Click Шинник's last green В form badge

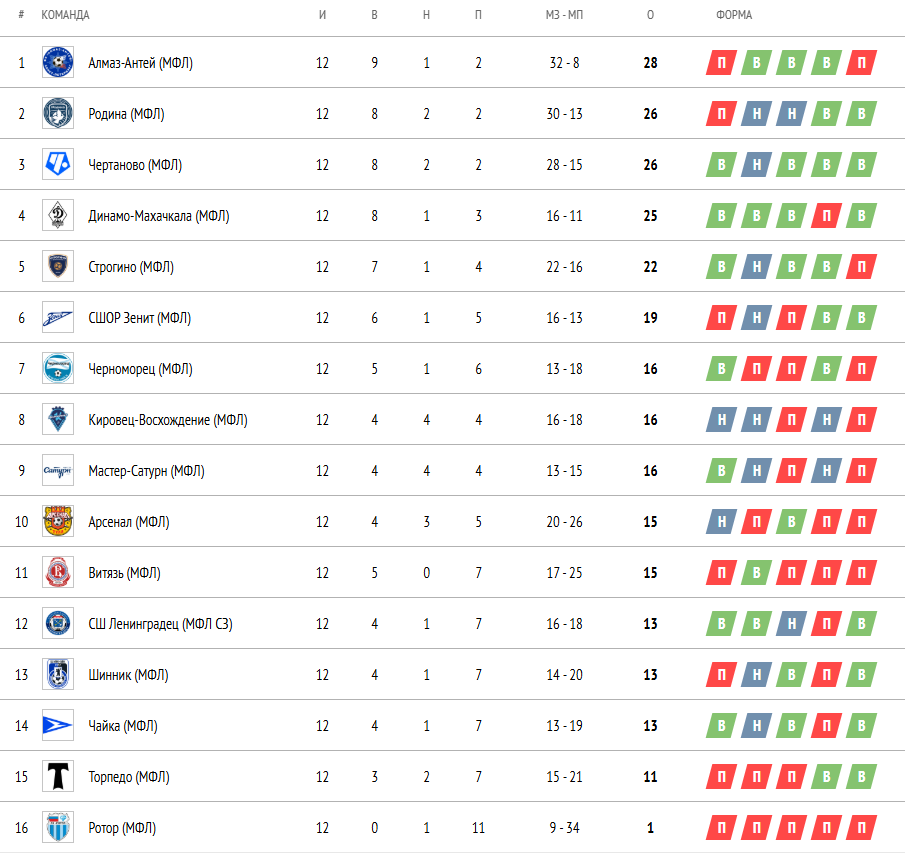point(862,675)
